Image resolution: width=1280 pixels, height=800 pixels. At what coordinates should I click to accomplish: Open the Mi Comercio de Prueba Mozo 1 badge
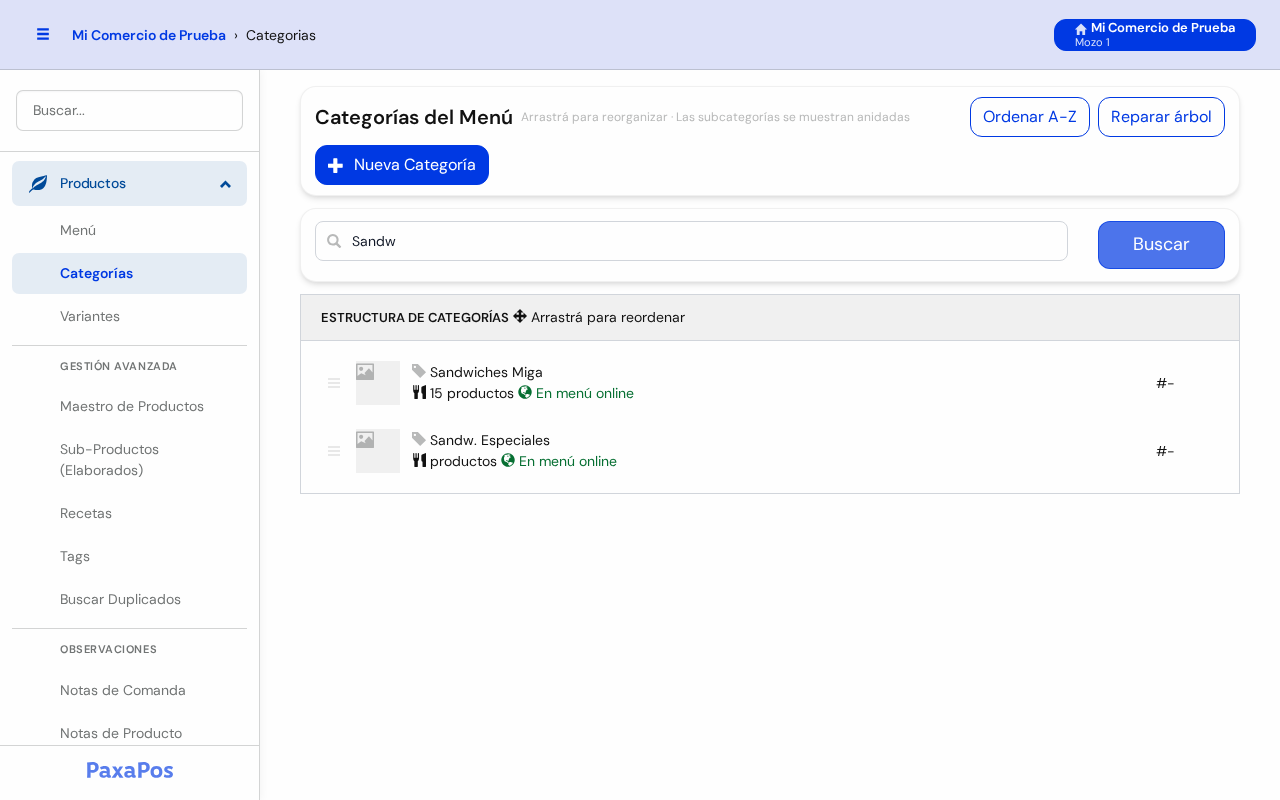tap(1155, 35)
